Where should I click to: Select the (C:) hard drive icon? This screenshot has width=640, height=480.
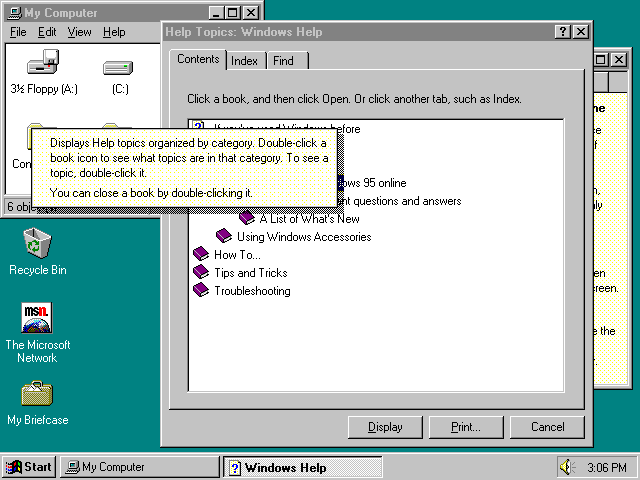pyautogui.click(x=118, y=67)
